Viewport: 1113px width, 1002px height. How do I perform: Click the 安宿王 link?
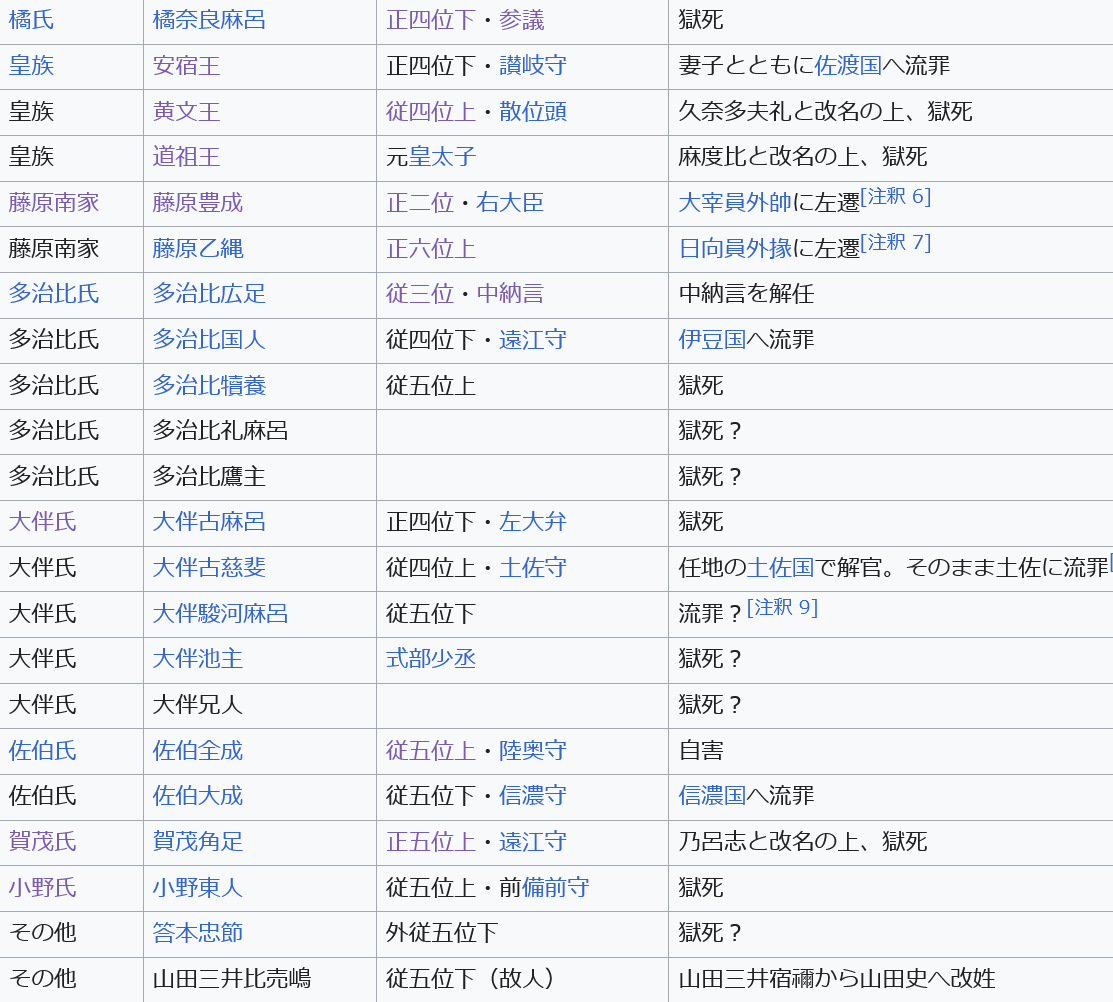tap(186, 66)
